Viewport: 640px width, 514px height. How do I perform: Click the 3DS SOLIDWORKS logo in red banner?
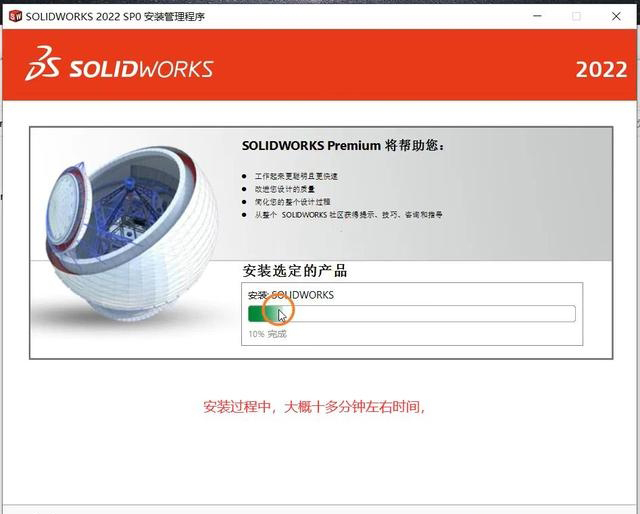coord(119,64)
